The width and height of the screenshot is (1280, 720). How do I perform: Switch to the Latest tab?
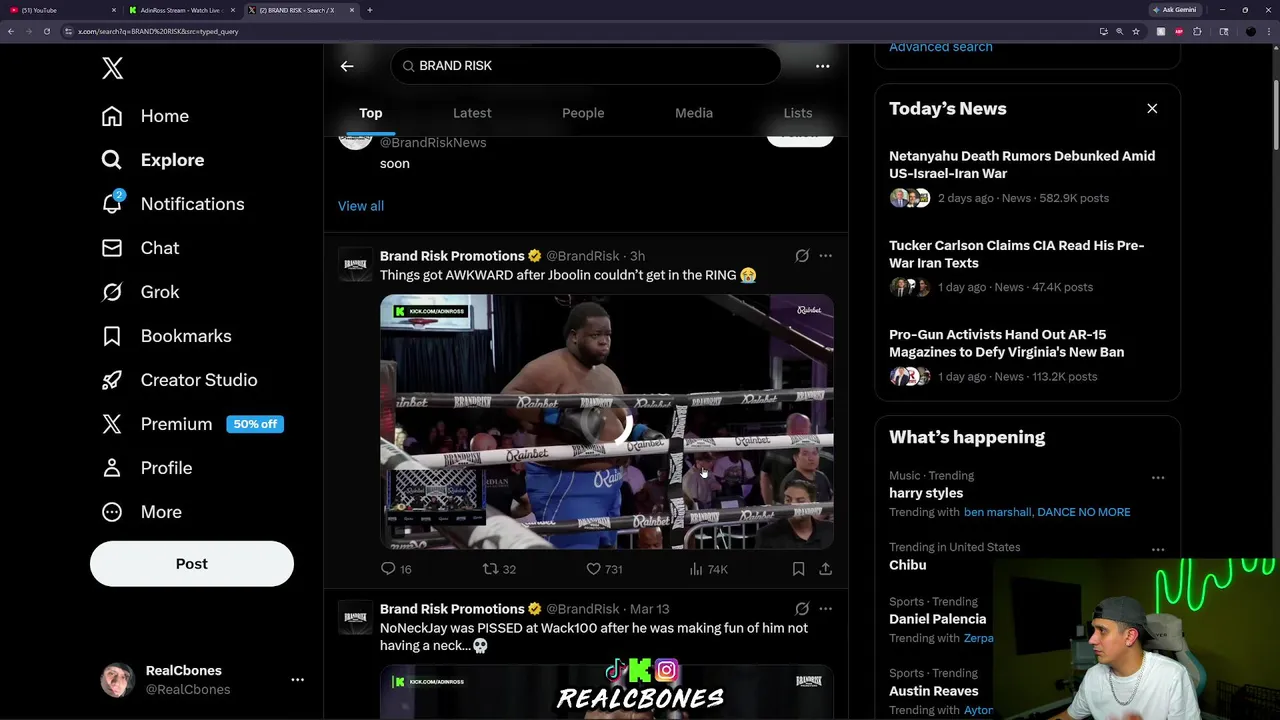click(x=472, y=113)
